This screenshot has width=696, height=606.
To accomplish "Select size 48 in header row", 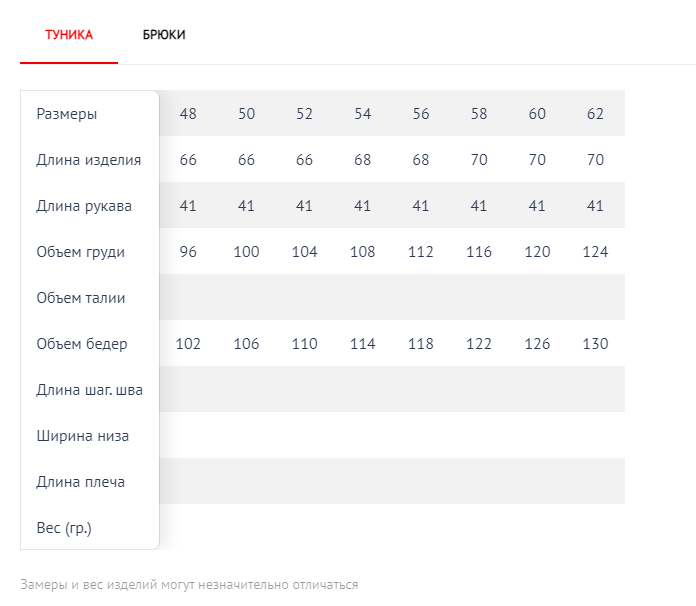I will pos(188,114).
